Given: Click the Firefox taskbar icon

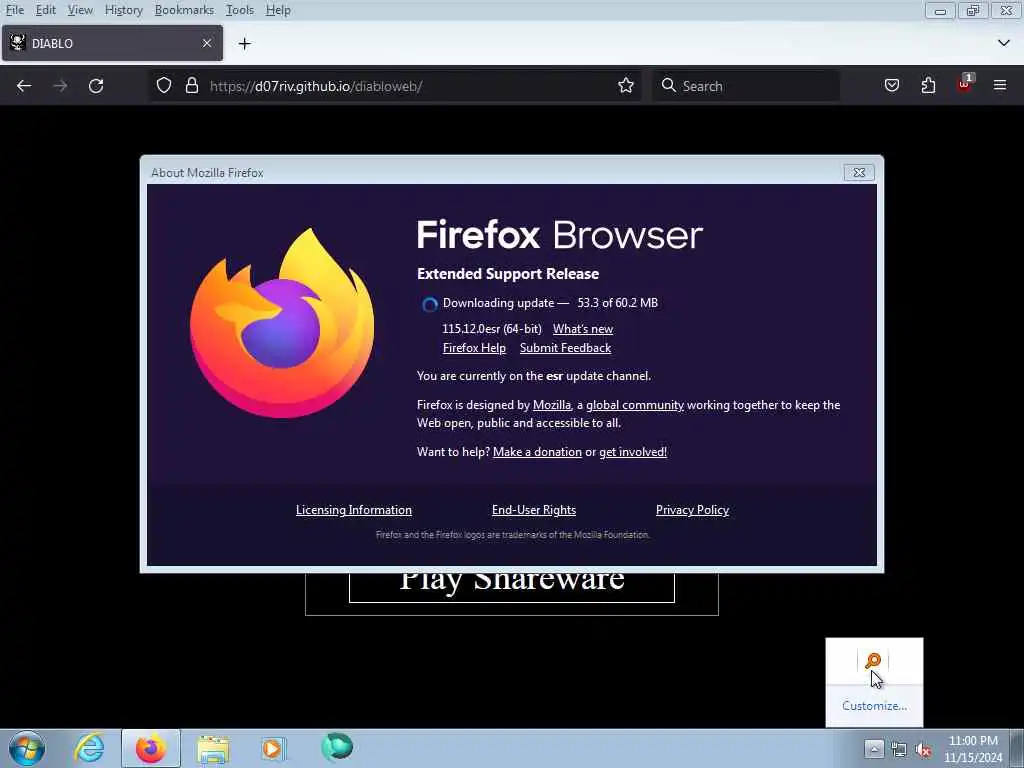Looking at the screenshot, I should (151, 748).
